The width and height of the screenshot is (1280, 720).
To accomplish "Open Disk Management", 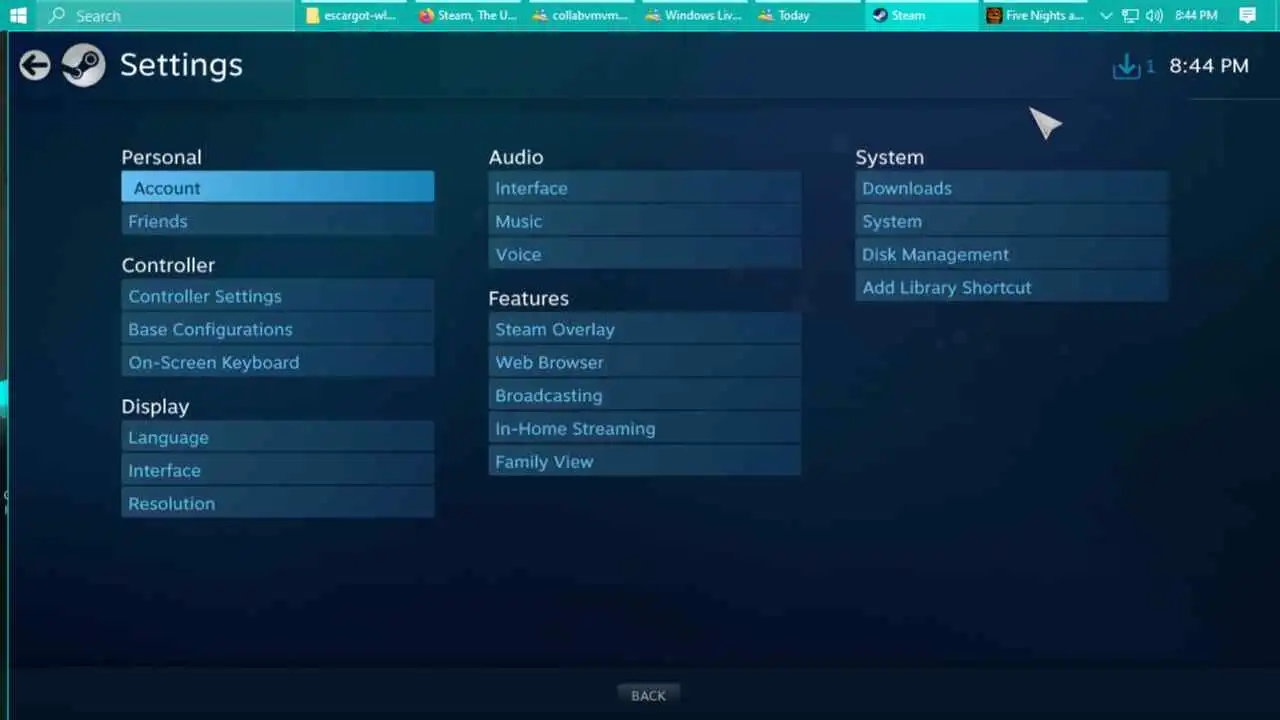I will (x=1012, y=254).
